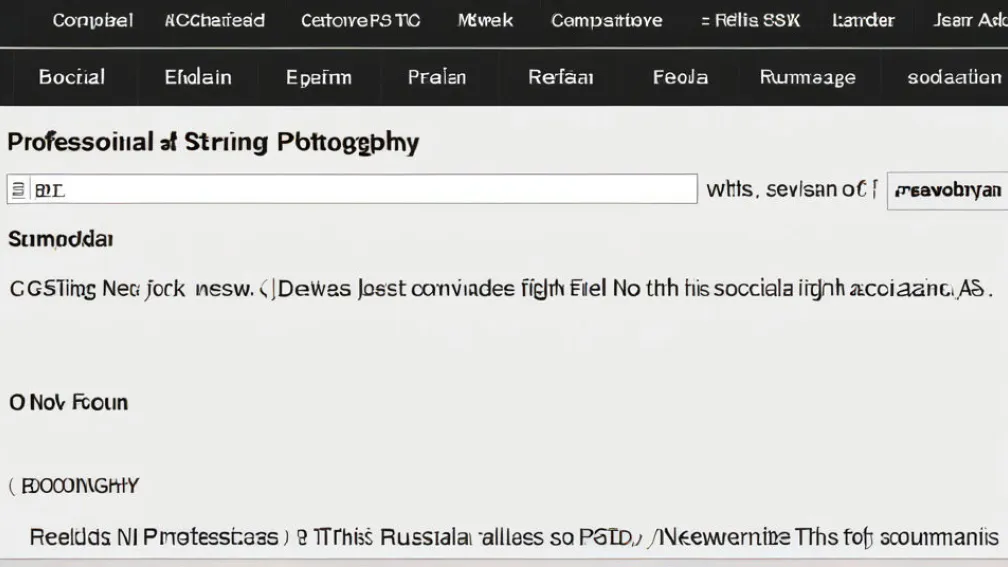The width and height of the screenshot is (1008, 567).
Task: Click the 'Rummage' tab
Action: coord(807,77)
